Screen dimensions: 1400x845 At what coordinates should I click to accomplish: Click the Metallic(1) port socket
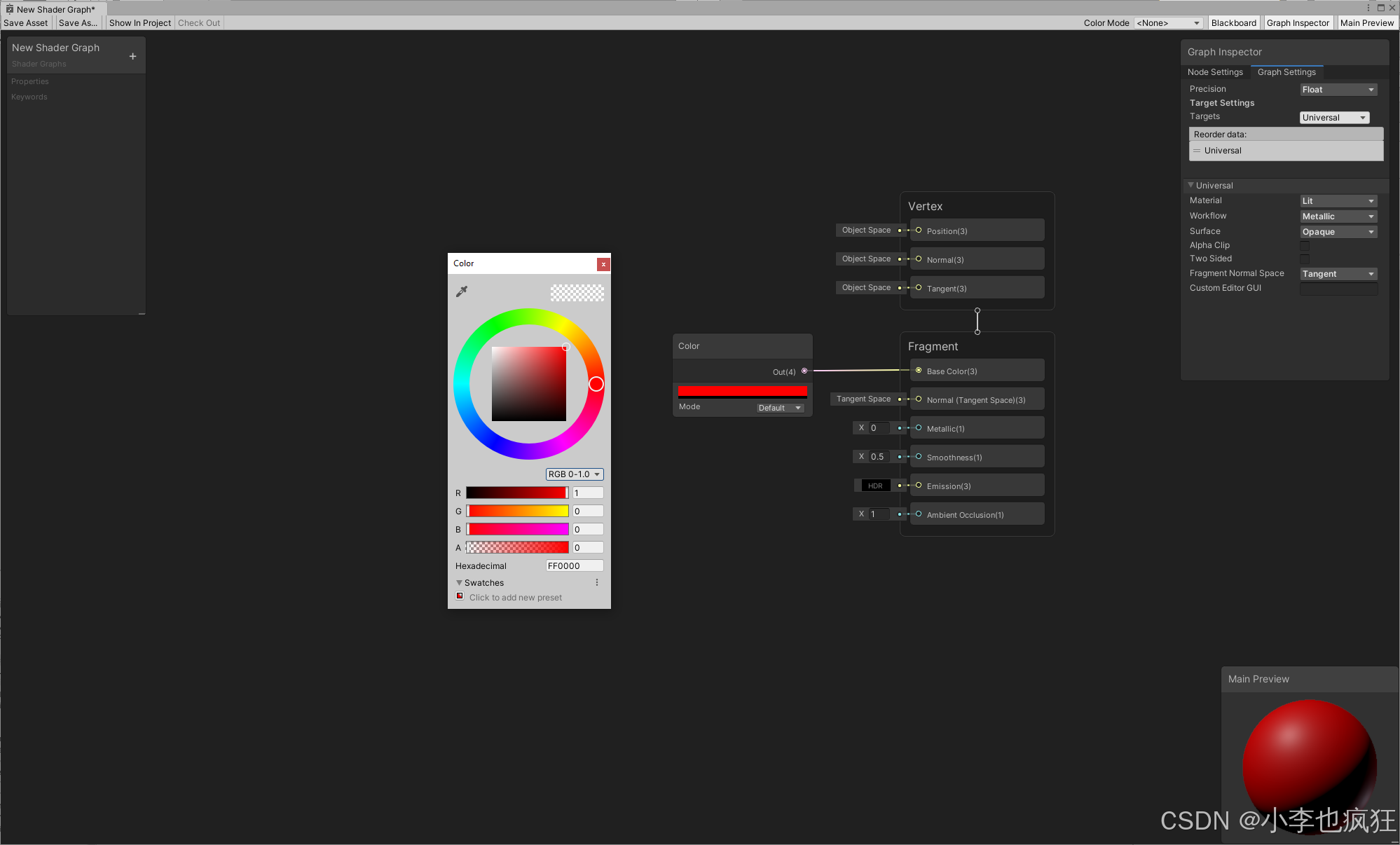tap(919, 427)
